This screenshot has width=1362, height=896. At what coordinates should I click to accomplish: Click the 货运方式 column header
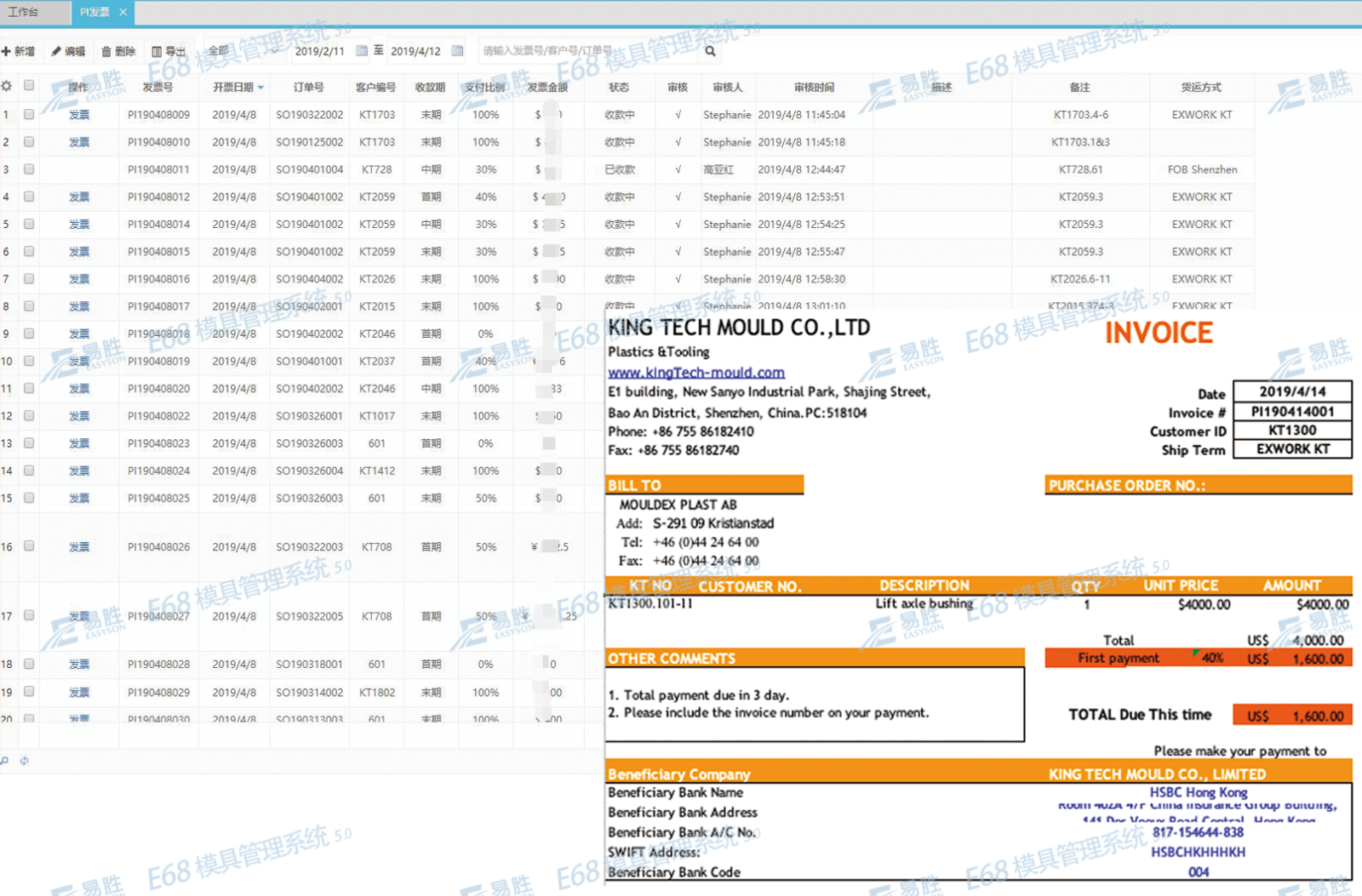pyautogui.click(x=1201, y=88)
